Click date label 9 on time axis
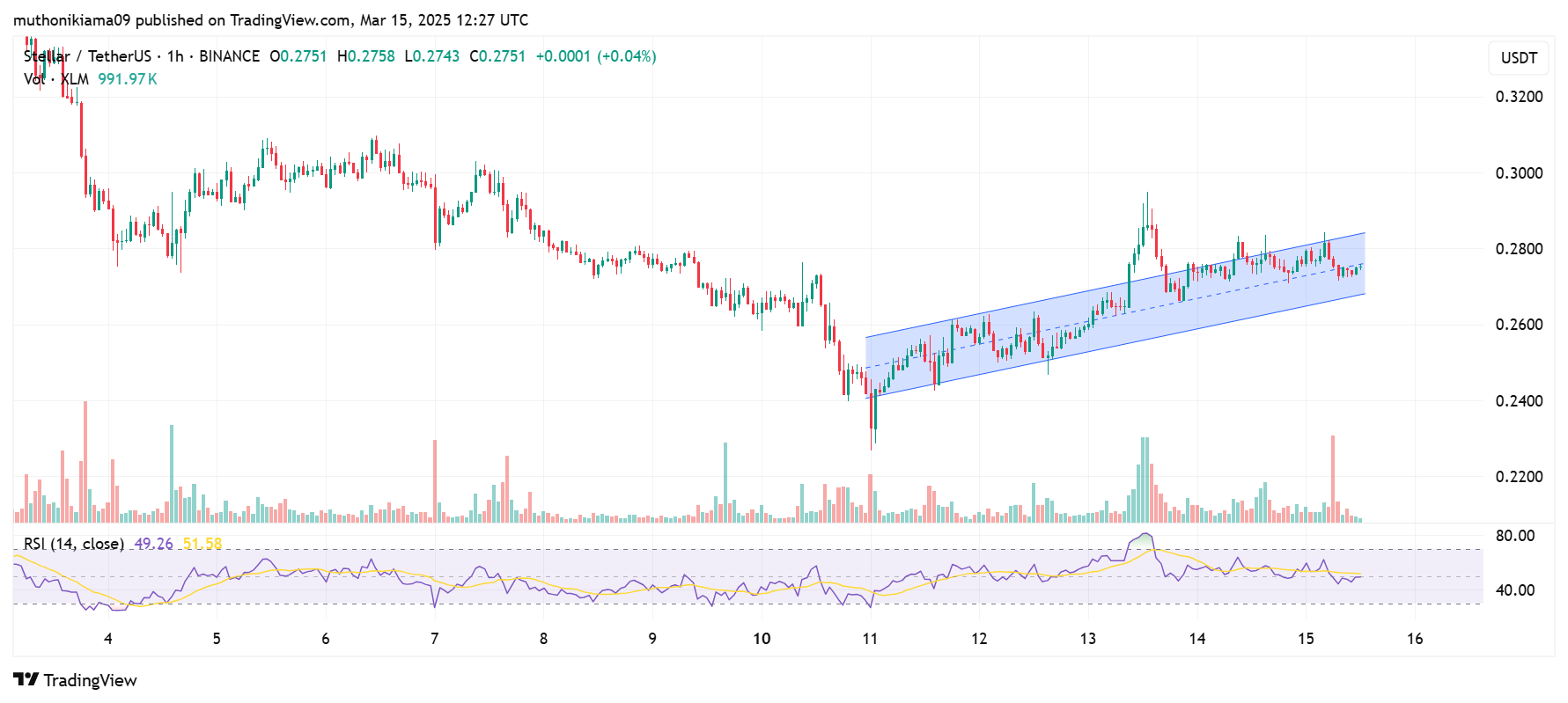The image size is (1568, 703). (652, 639)
